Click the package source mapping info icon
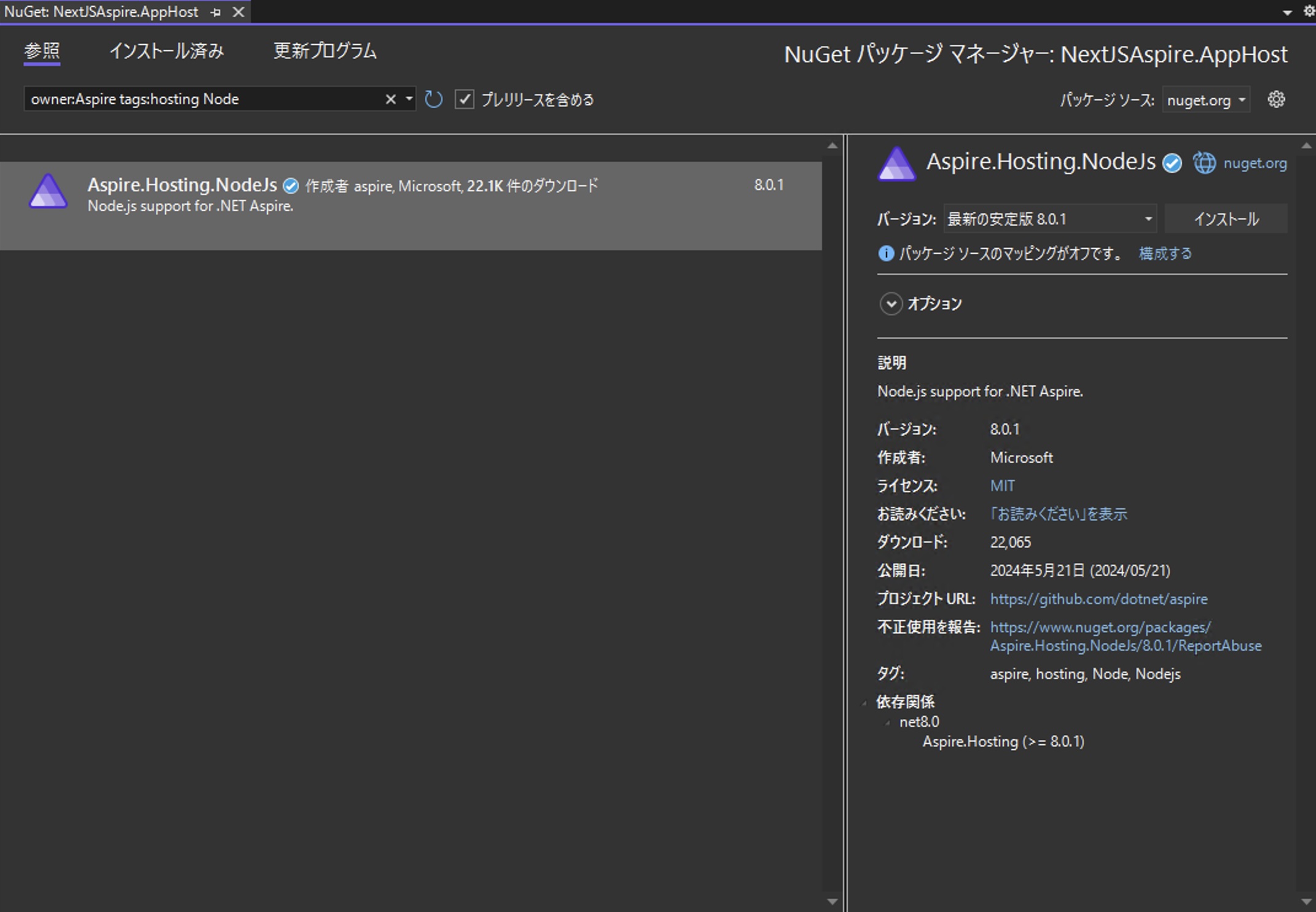 tap(885, 253)
